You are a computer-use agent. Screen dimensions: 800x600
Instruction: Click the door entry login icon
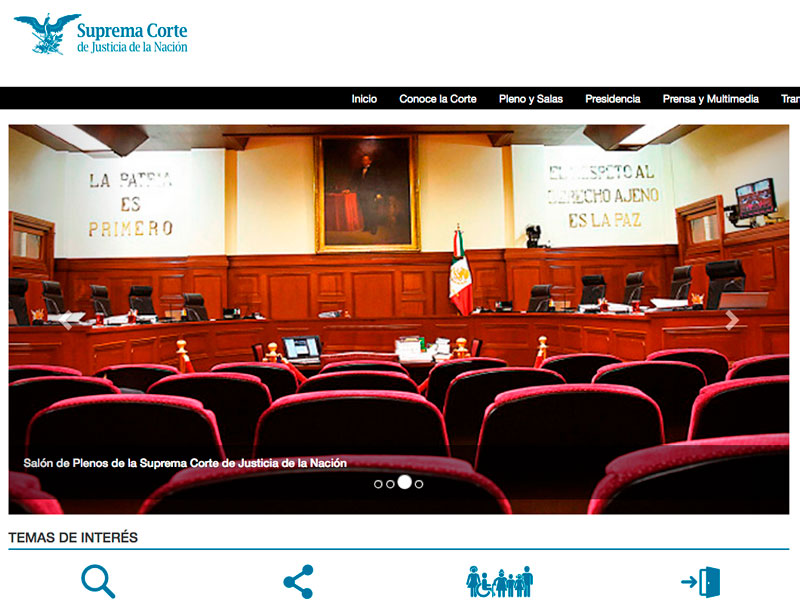point(701,582)
